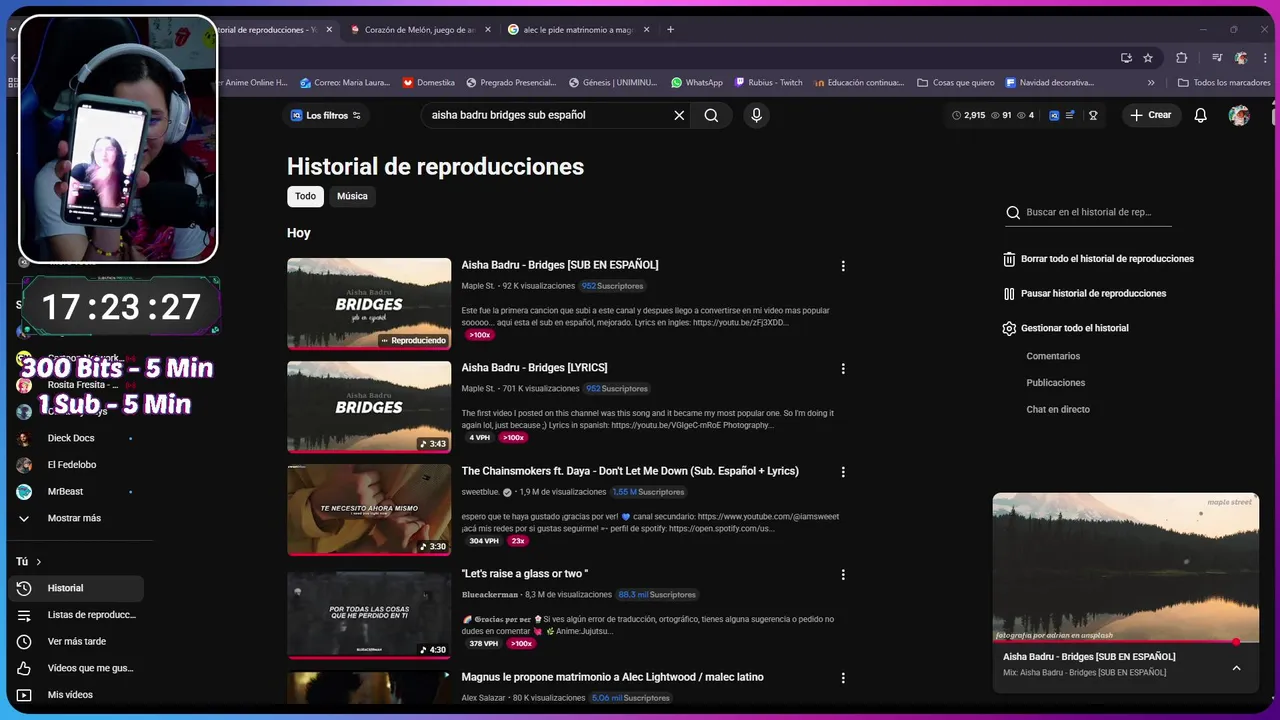Open the Domestika bookmark
The width and height of the screenshot is (1280, 720).
click(x=428, y=83)
